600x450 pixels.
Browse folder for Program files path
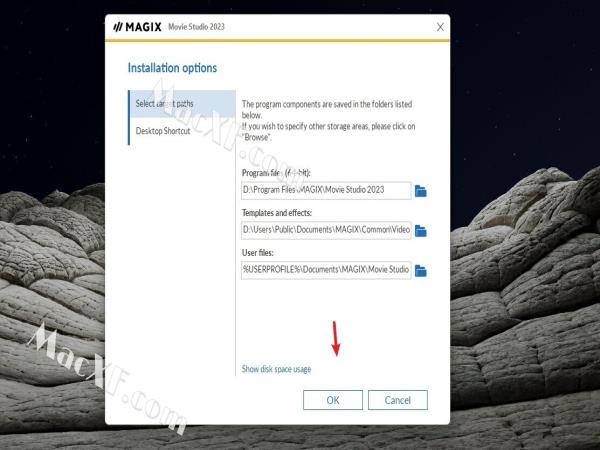421,191
